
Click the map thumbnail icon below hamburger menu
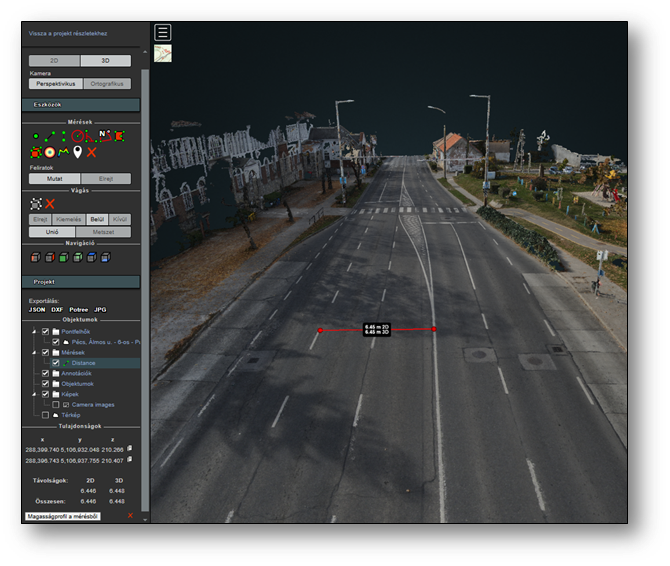point(163,54)
